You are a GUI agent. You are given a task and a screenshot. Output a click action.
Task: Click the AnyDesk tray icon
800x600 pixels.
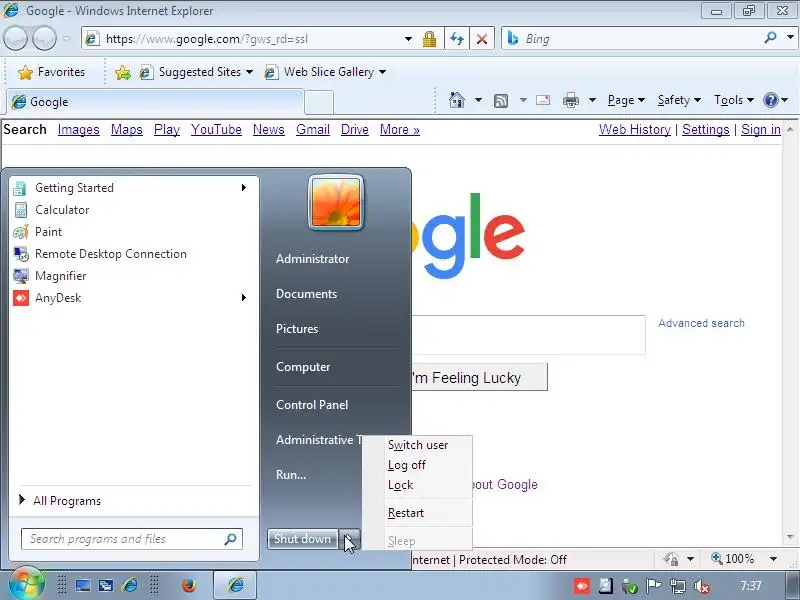[582, 586]
